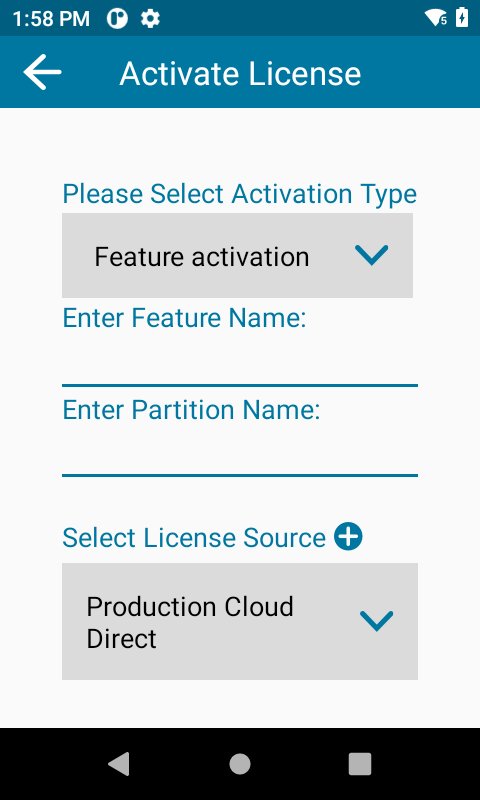Open recent apps with the square button

point(360,764)
